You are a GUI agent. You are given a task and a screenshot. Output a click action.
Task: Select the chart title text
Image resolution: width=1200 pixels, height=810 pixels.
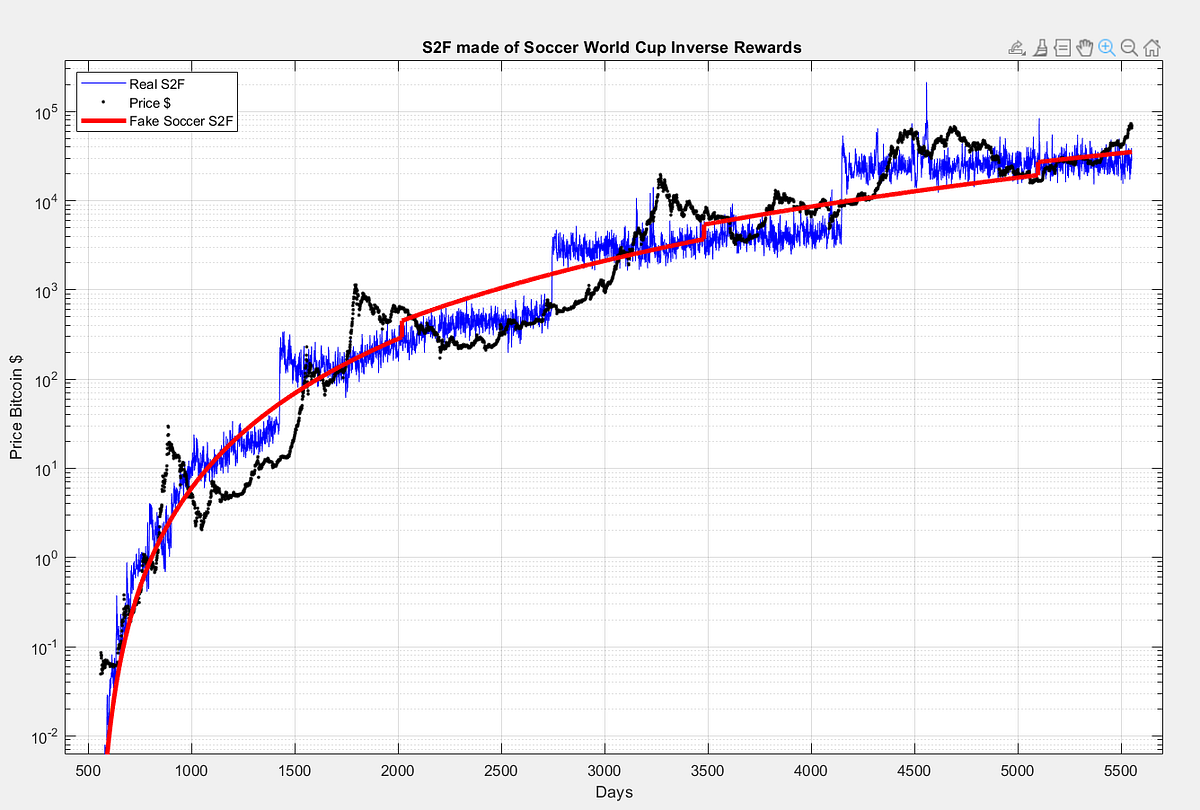point(611,48)
